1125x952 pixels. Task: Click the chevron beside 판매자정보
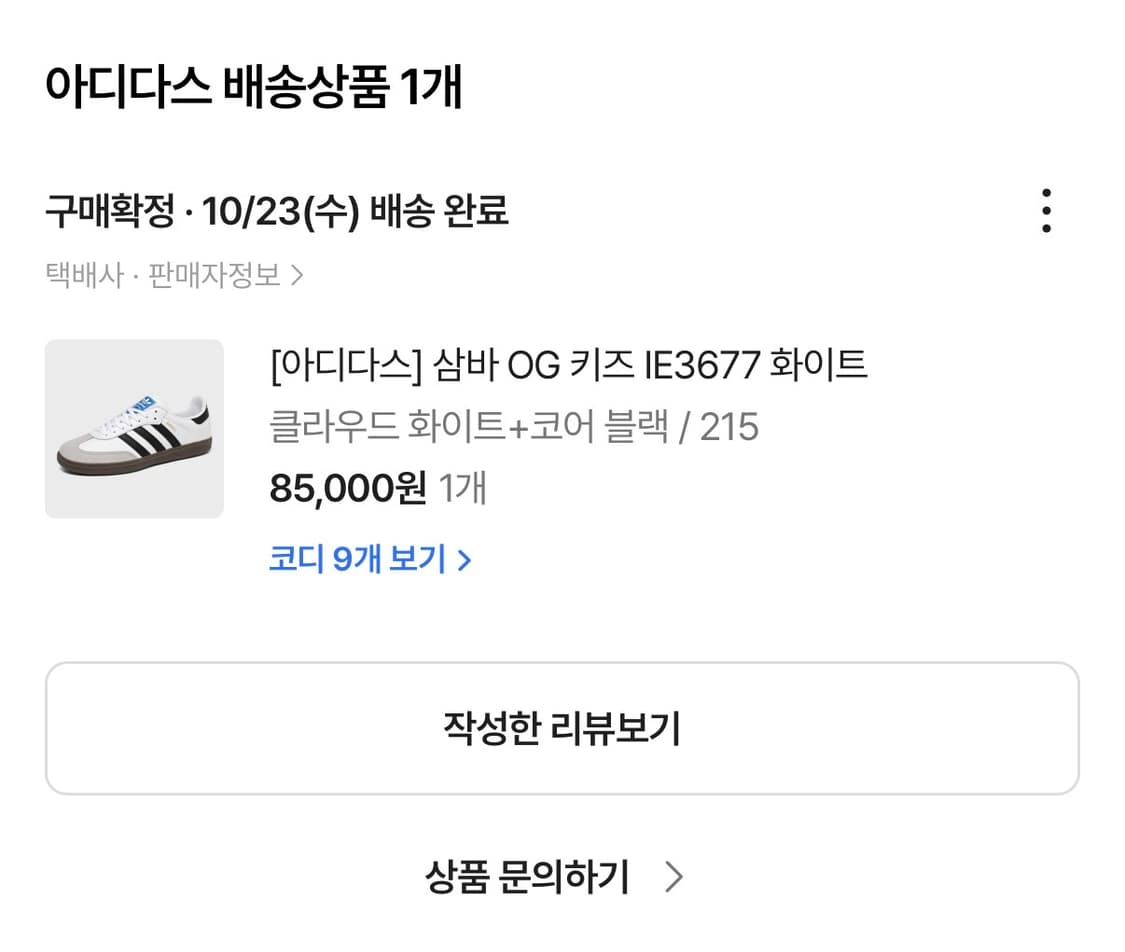click(x=296, y=275)
